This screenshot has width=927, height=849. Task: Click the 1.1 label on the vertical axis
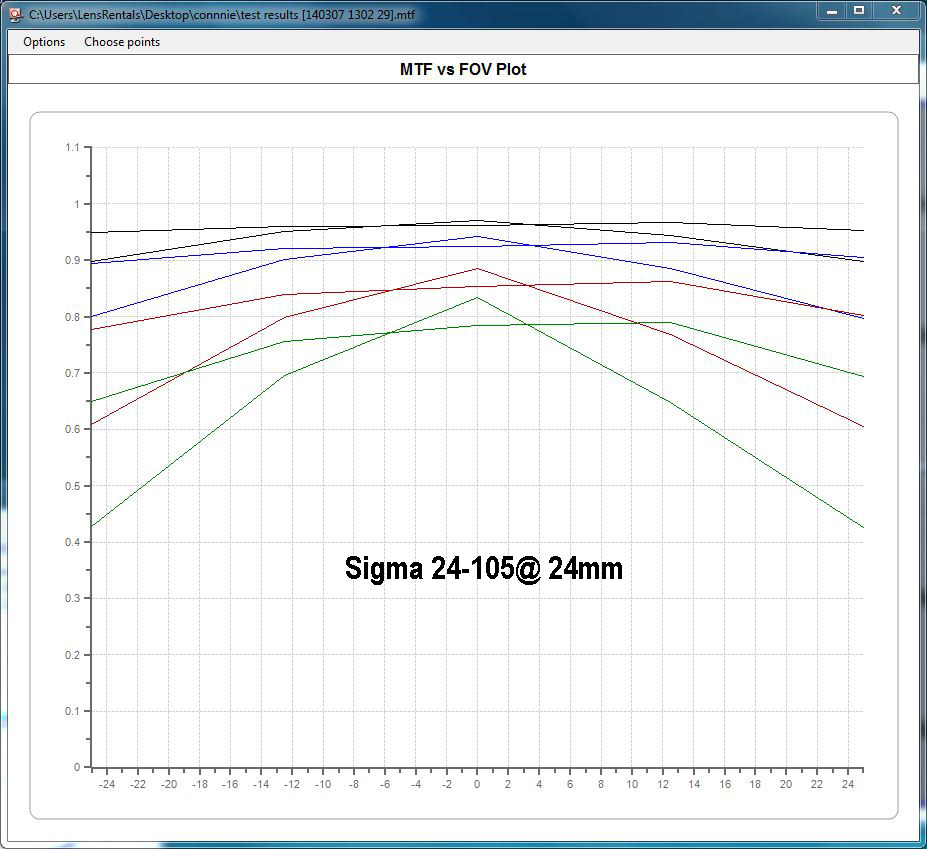(71, 148)
